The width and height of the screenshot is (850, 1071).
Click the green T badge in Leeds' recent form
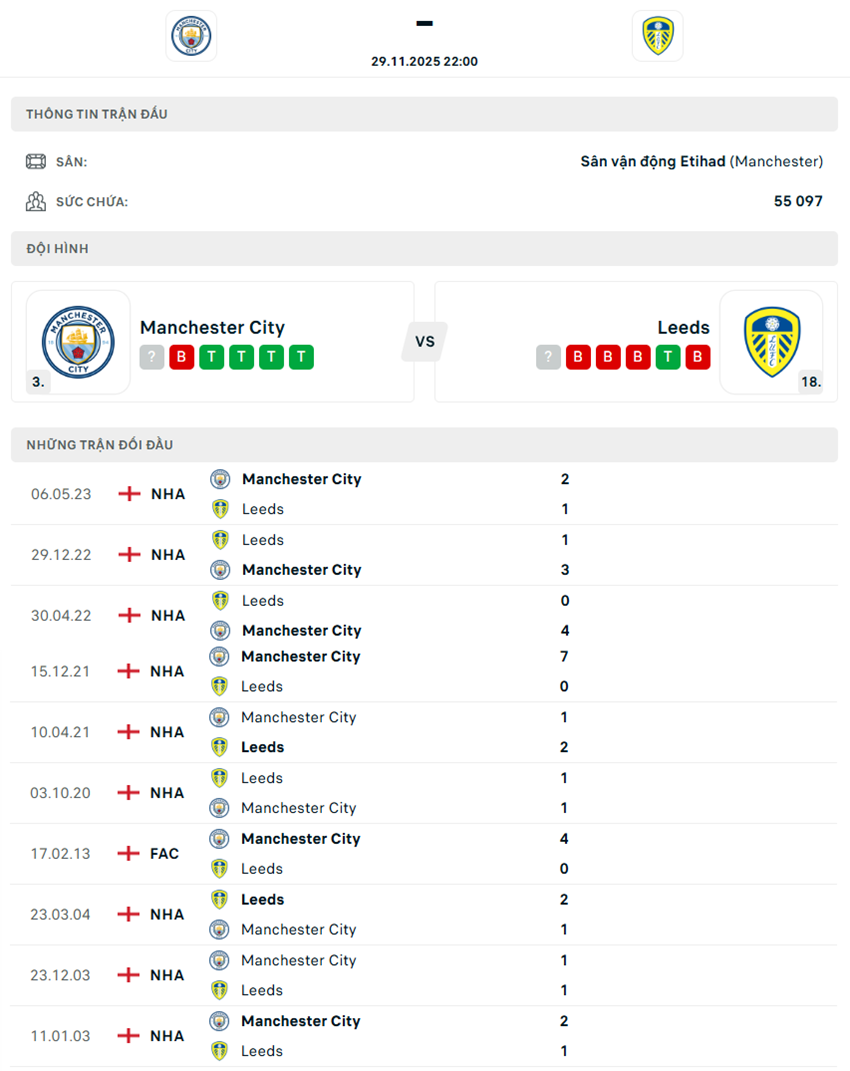pos(668,357)
